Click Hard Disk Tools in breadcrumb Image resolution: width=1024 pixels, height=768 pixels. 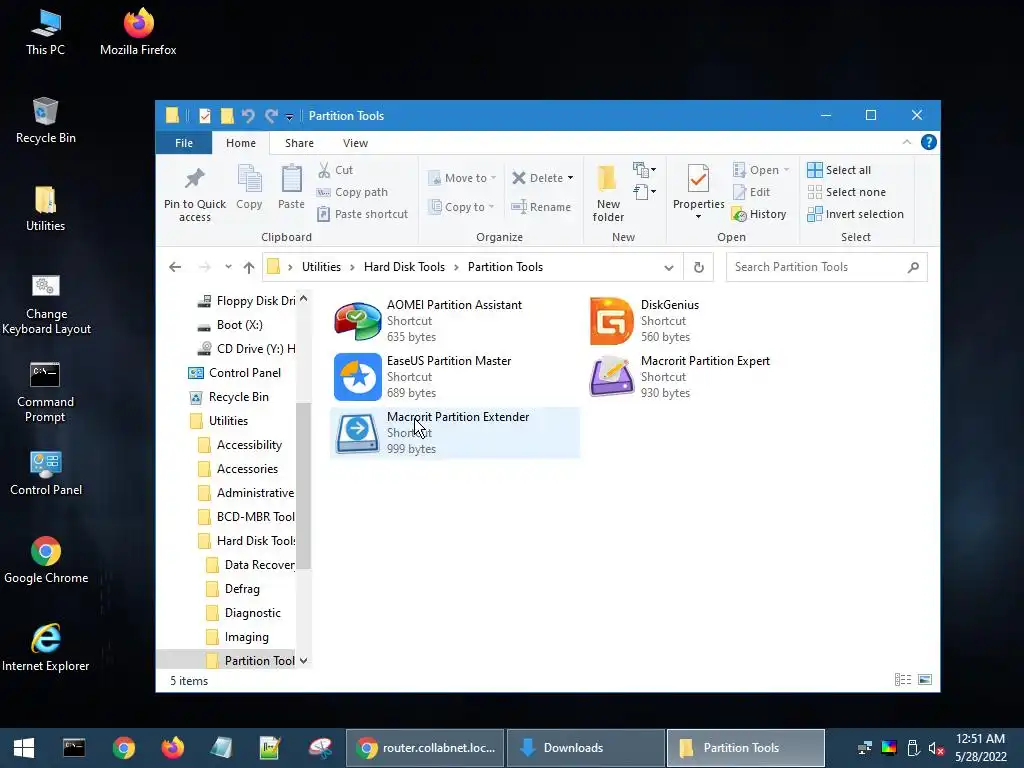[404, 267]
